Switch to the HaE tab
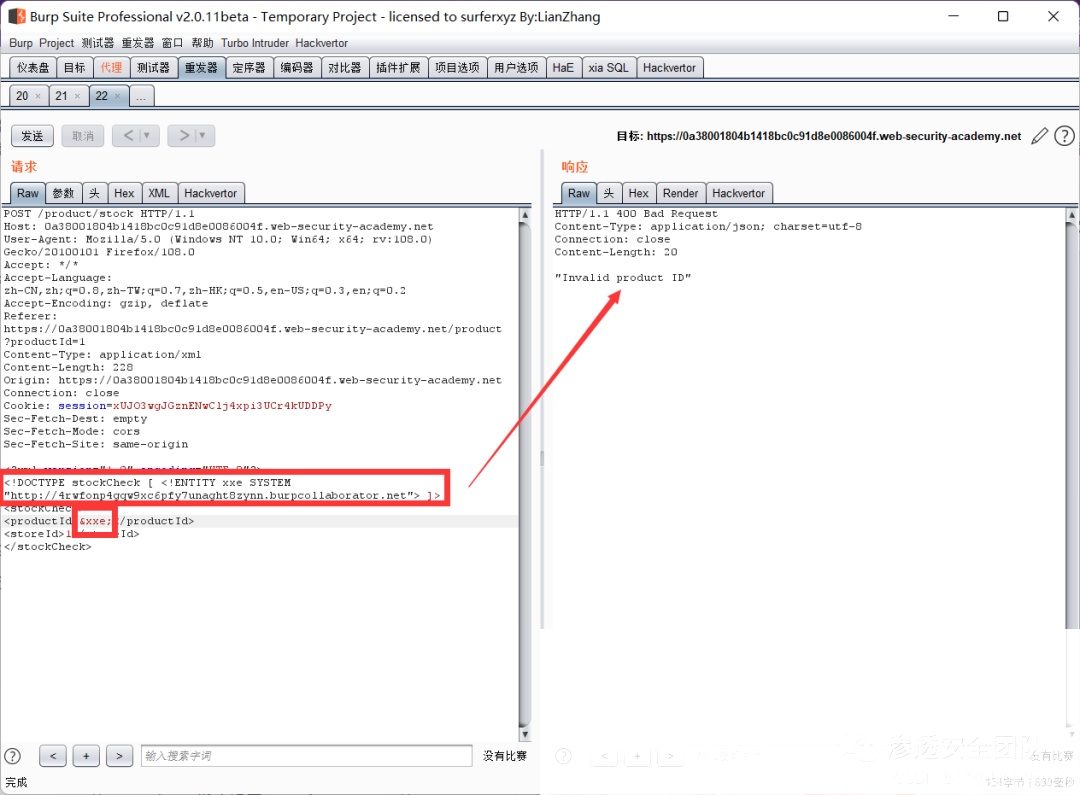Image resolution: width=1080 pixels, height=795 pixels. [x=563, y=68]
